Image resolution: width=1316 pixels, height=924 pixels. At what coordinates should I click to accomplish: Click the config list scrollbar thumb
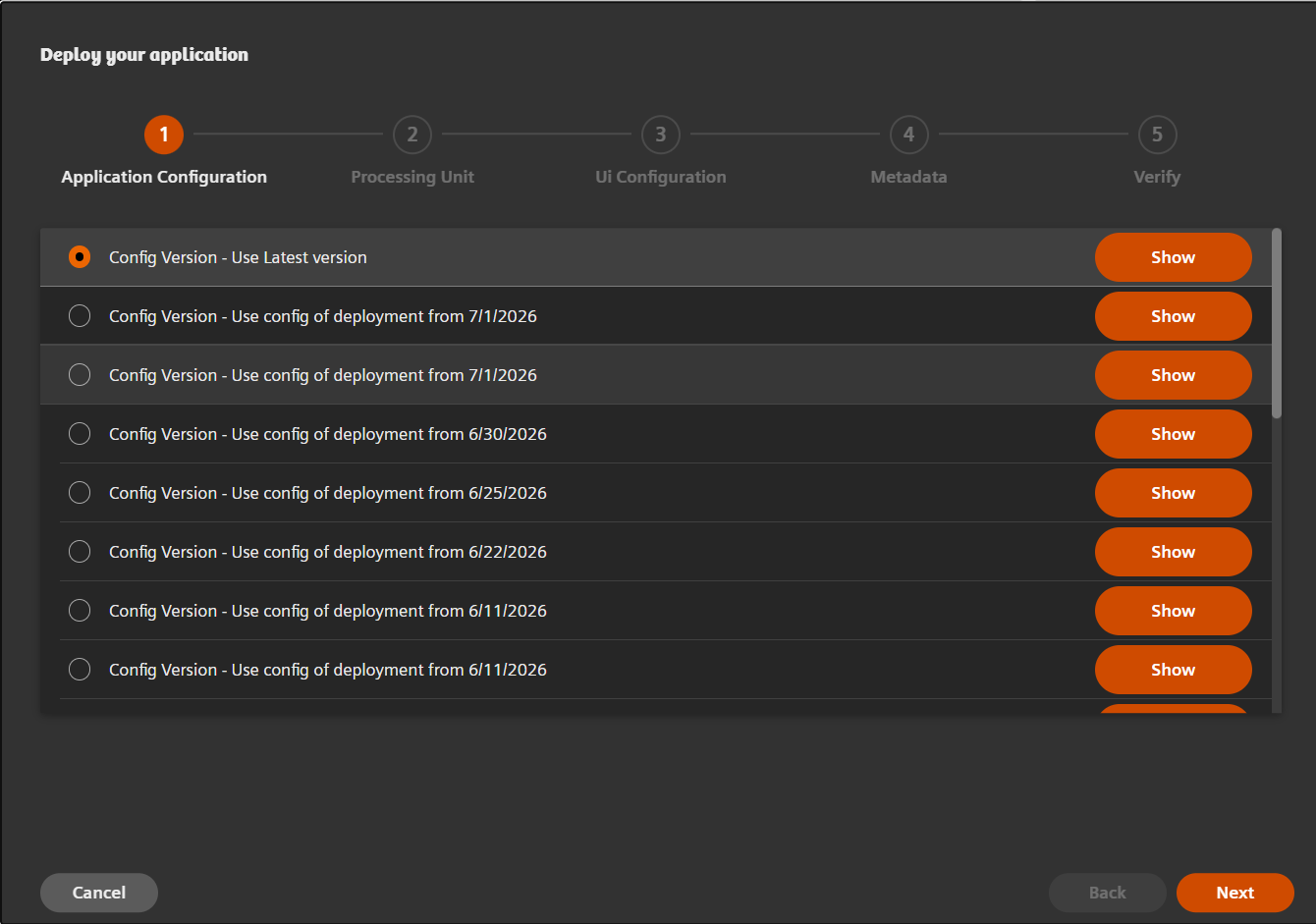(1277, 323)
